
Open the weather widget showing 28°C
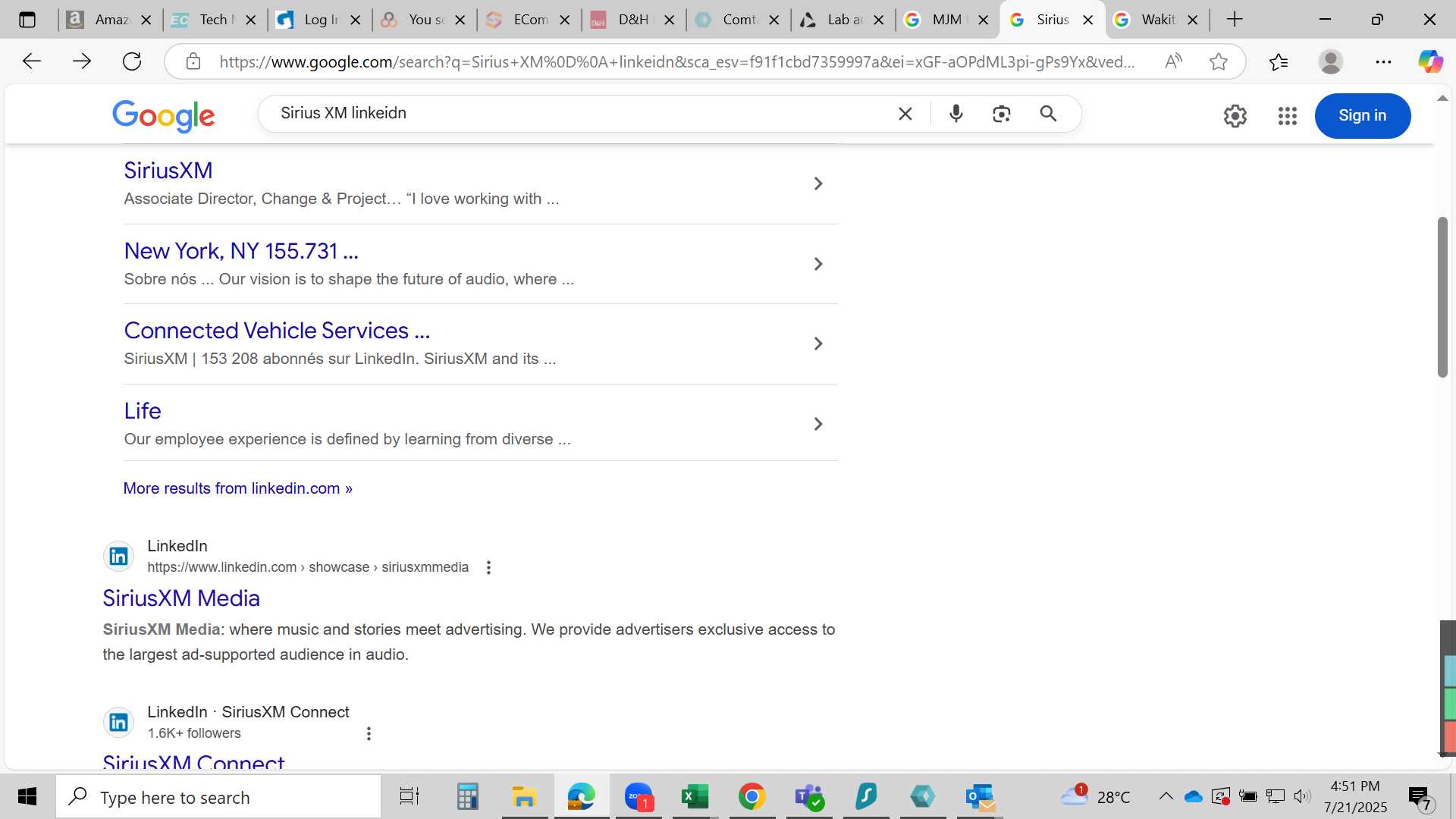point(1096,797)
